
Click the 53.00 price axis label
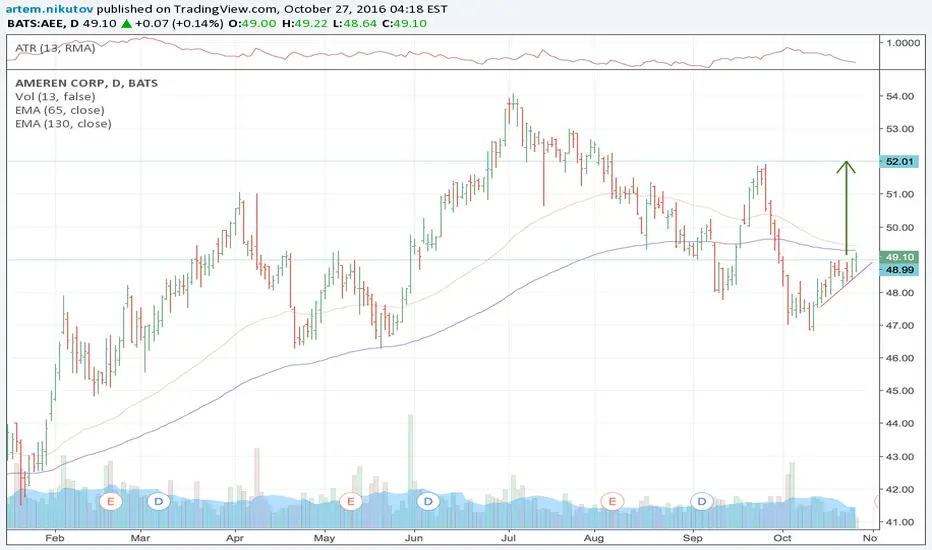click(x=900, y=129)
